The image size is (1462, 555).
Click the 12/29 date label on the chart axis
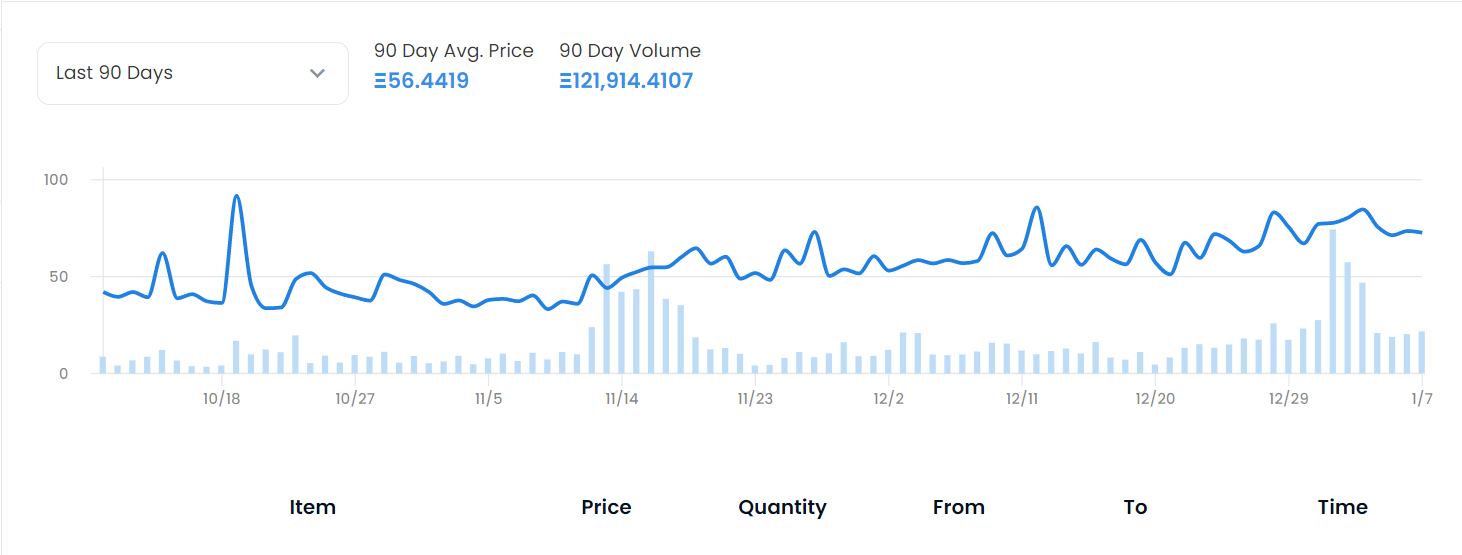(1287, 398)
